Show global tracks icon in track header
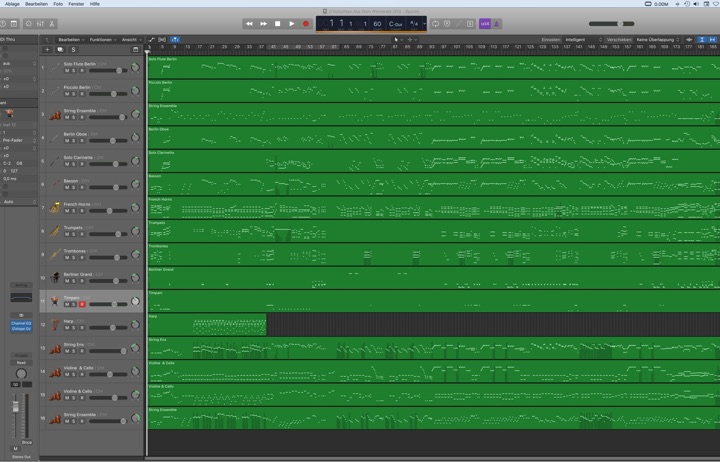 coord(135,50)
